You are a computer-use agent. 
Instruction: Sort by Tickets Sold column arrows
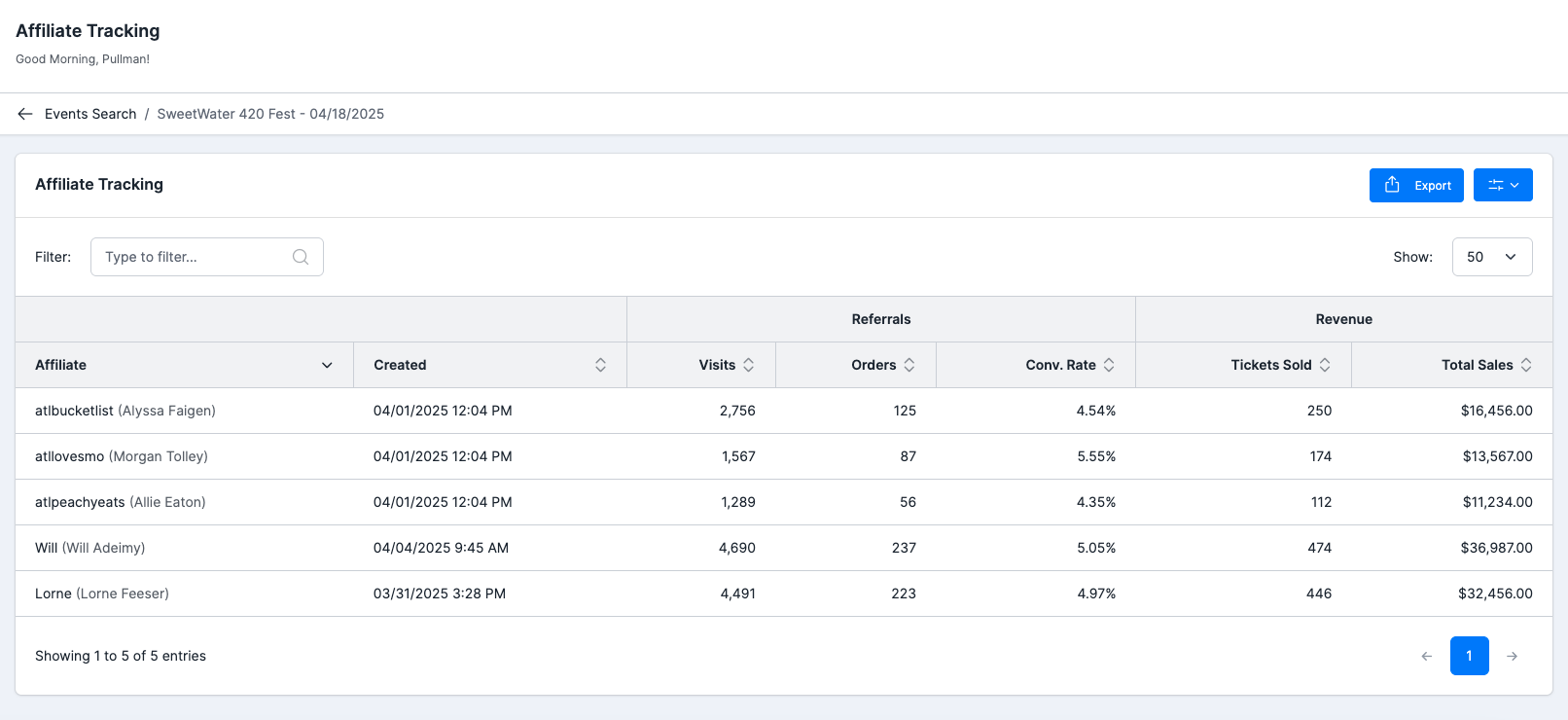(1325, 365)
